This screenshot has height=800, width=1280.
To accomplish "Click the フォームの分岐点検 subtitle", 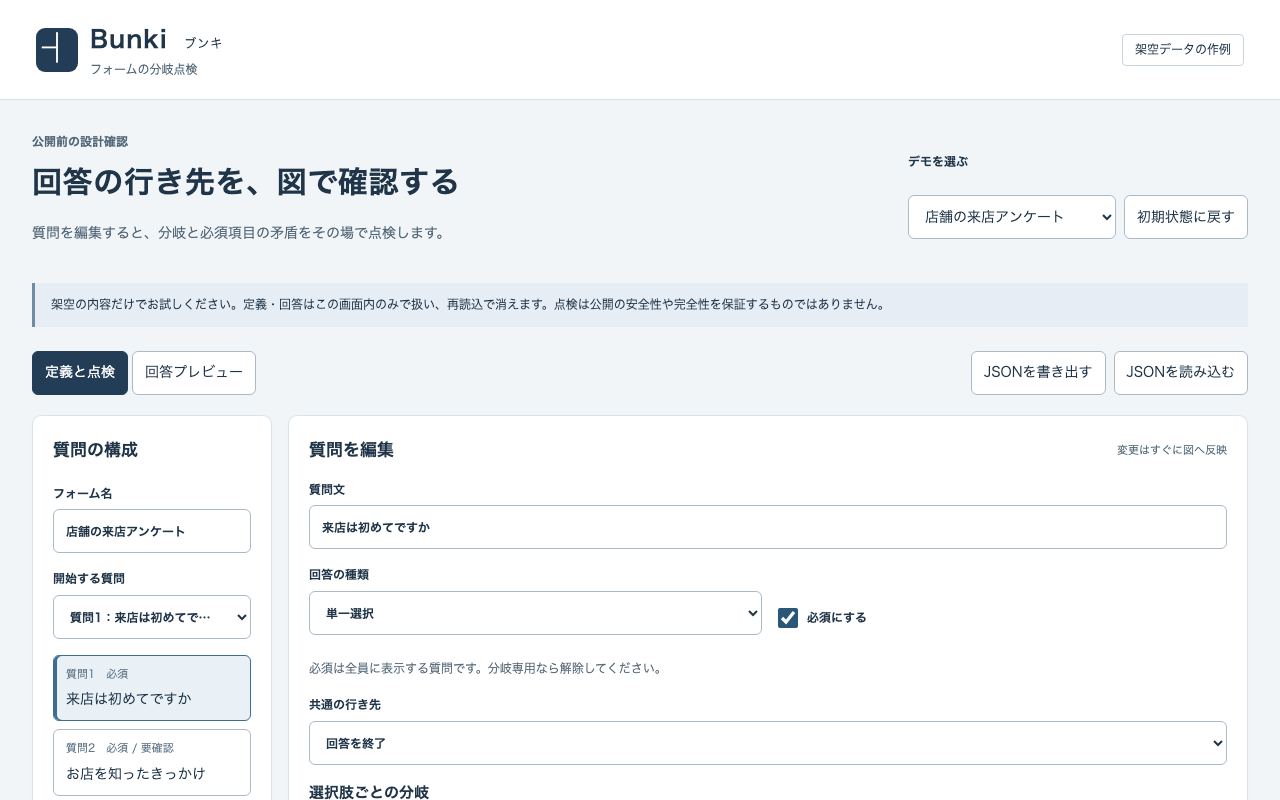I will click(144, 69).
